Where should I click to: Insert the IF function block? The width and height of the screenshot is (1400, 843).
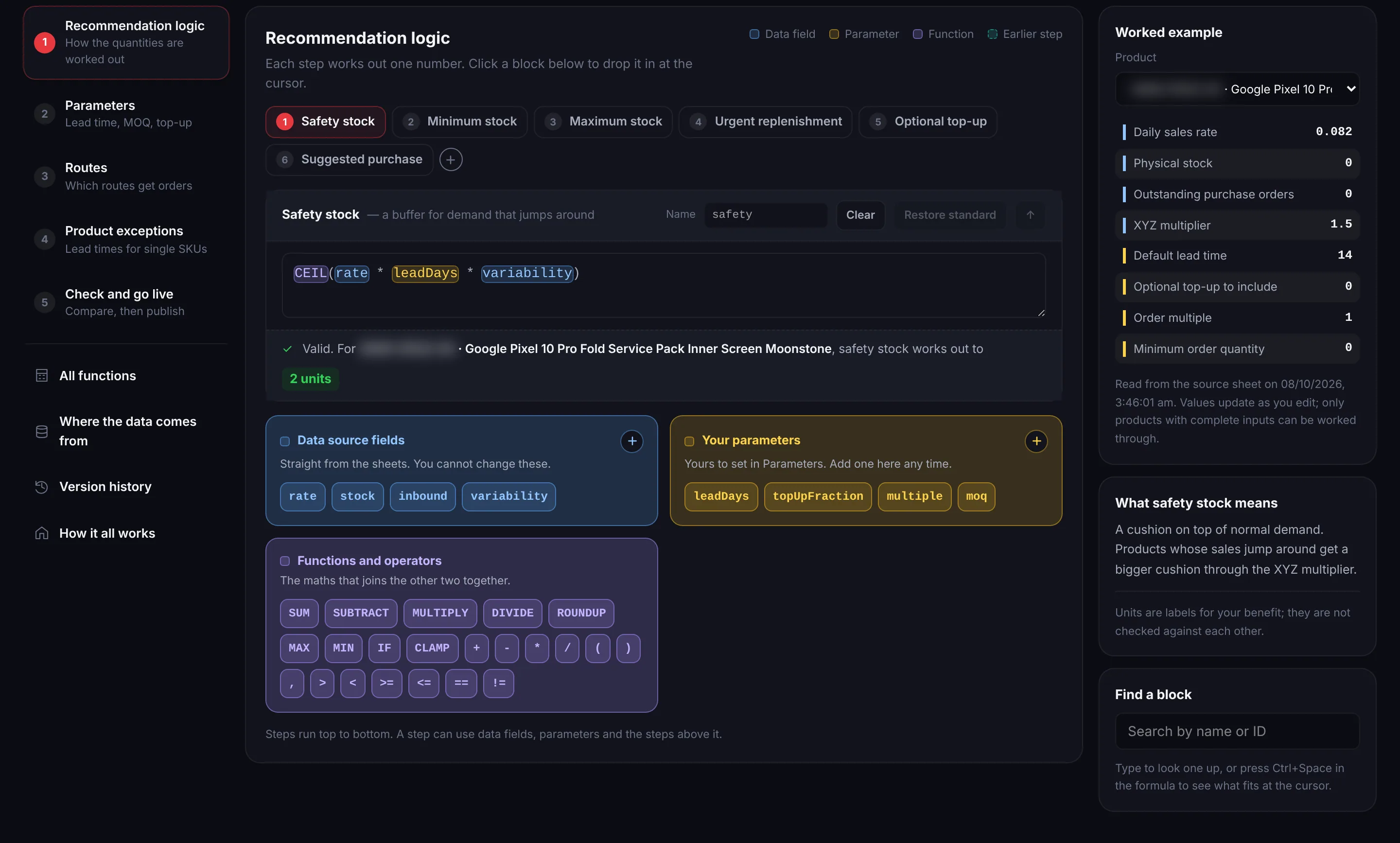pos(385,648)
